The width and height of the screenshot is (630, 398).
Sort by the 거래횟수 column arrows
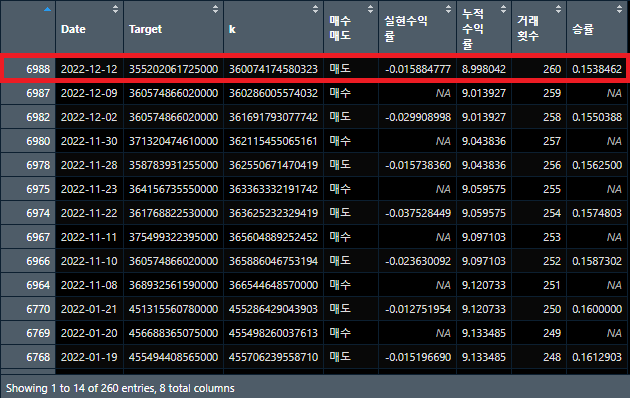558,9
